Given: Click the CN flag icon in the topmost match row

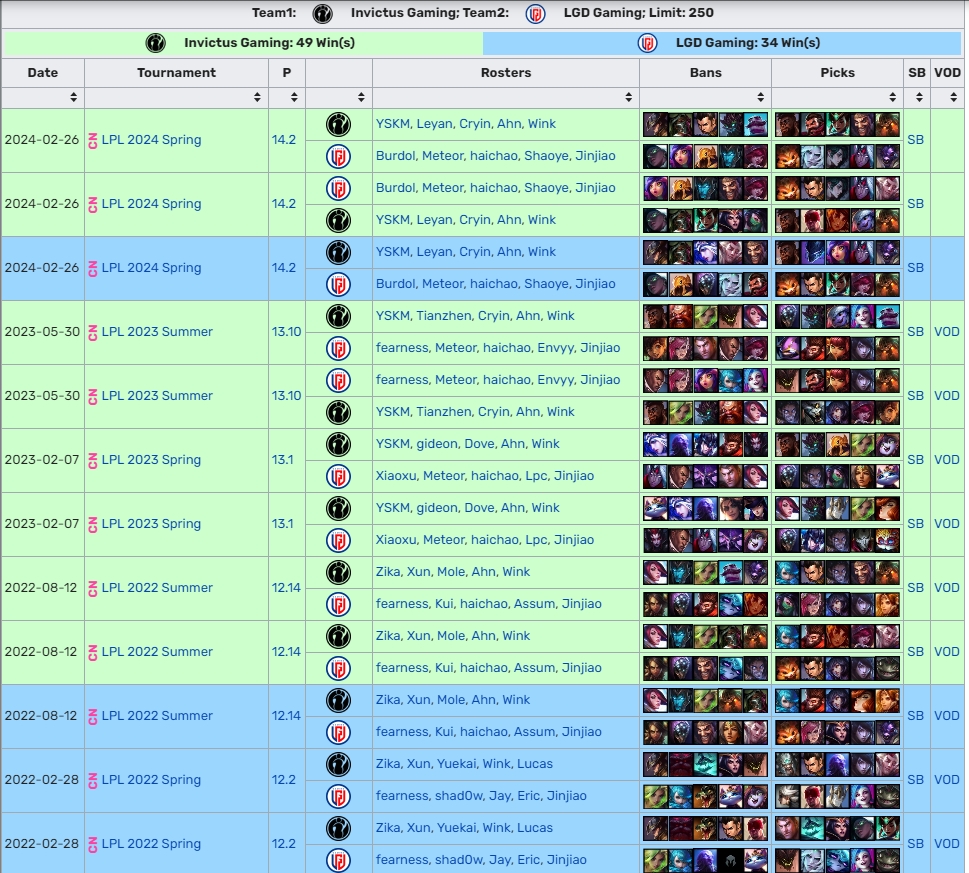Looking at the screenshot, I should tap(93, 140).
